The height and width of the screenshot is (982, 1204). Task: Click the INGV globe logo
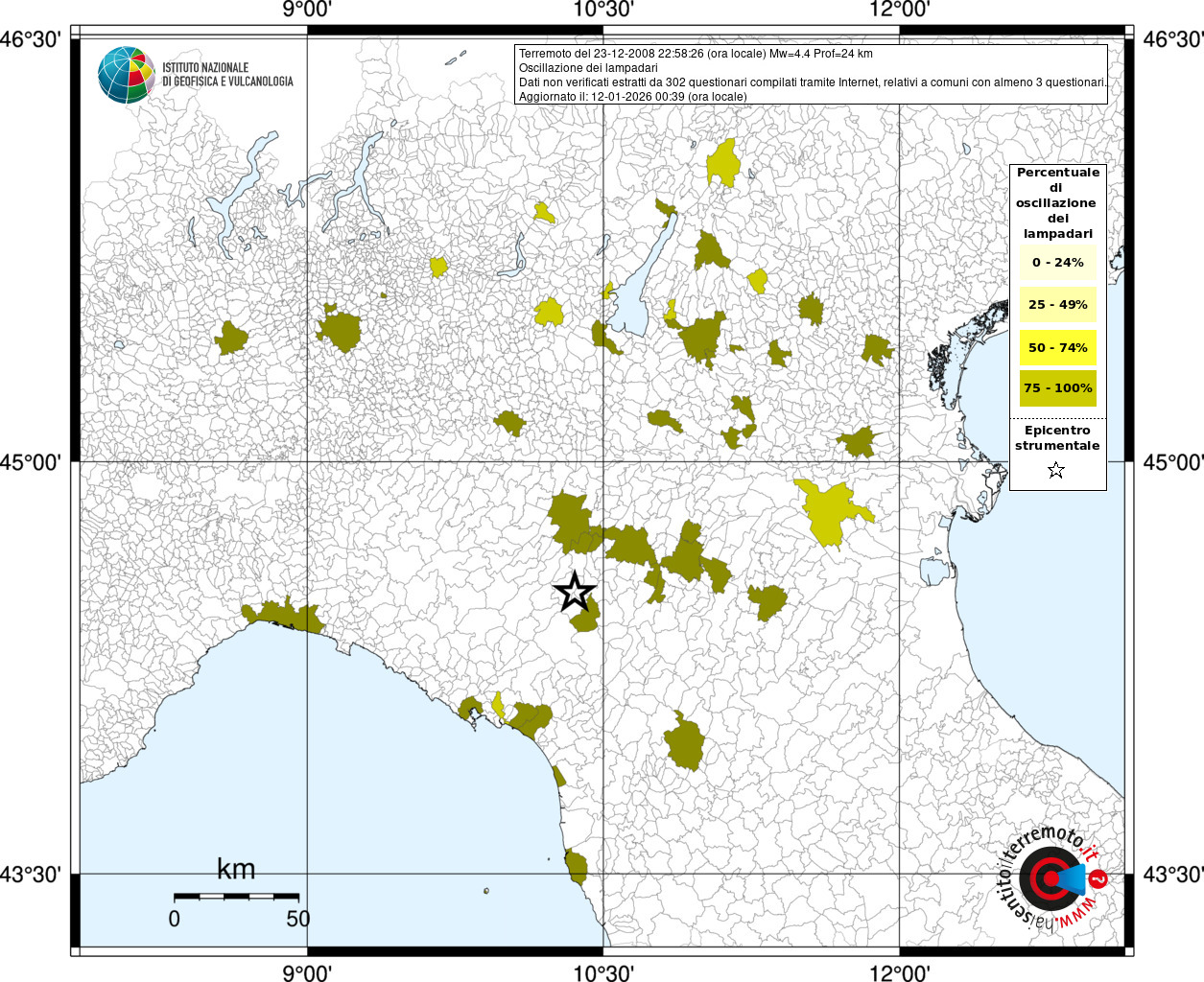[x=126, y=75]
